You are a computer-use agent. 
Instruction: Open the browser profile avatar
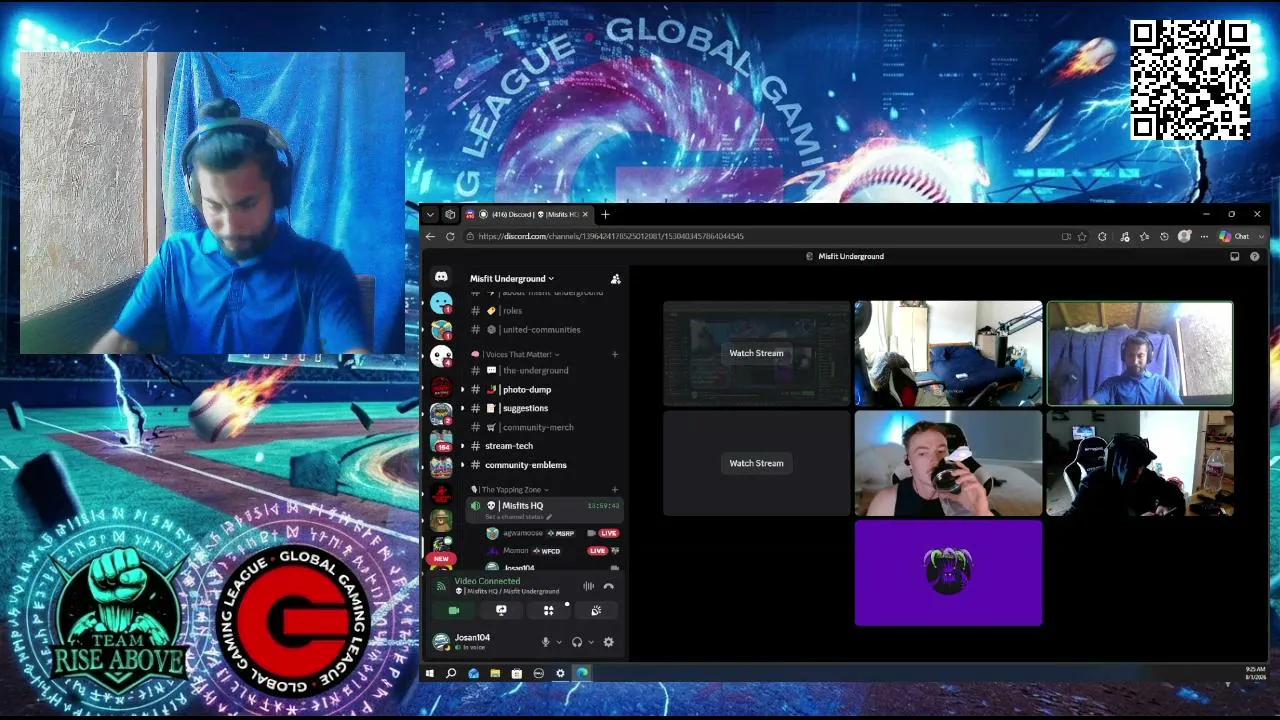tap(1185, 237)
